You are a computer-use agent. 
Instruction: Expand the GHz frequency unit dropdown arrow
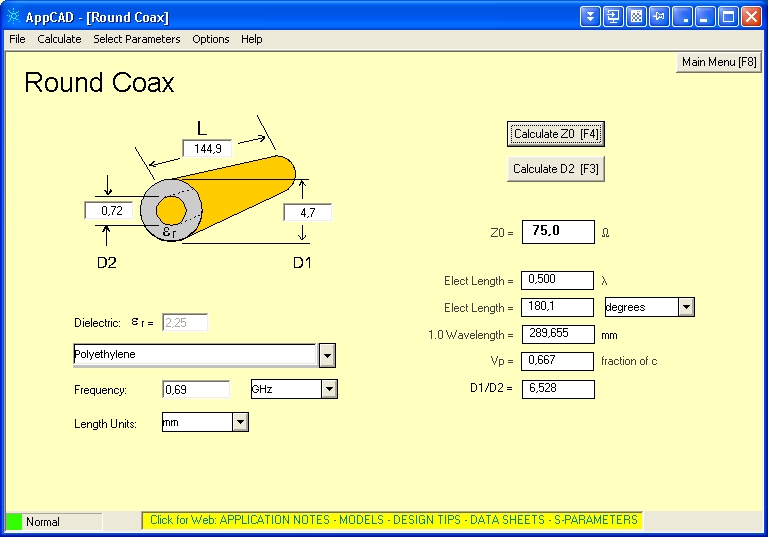pyautogui.click(x=329, y=390)
